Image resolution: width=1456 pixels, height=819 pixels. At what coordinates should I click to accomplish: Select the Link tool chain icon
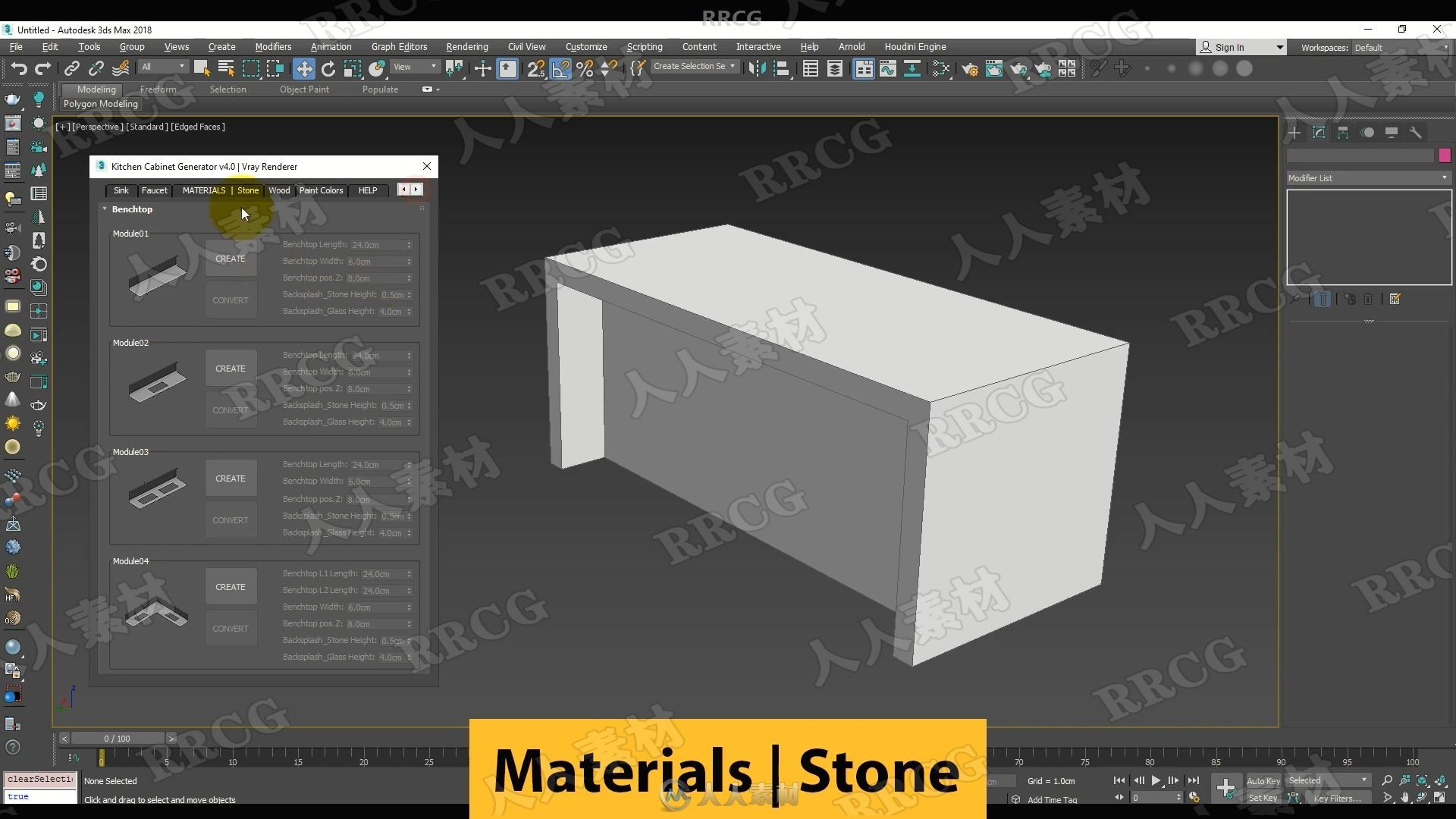(x=71, y=69)
